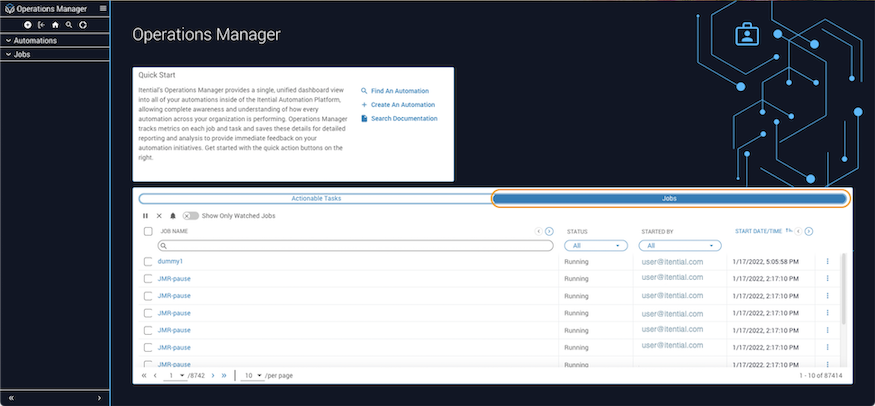
Task: Click the bell watch icon above job list
Action: (172, 215)
